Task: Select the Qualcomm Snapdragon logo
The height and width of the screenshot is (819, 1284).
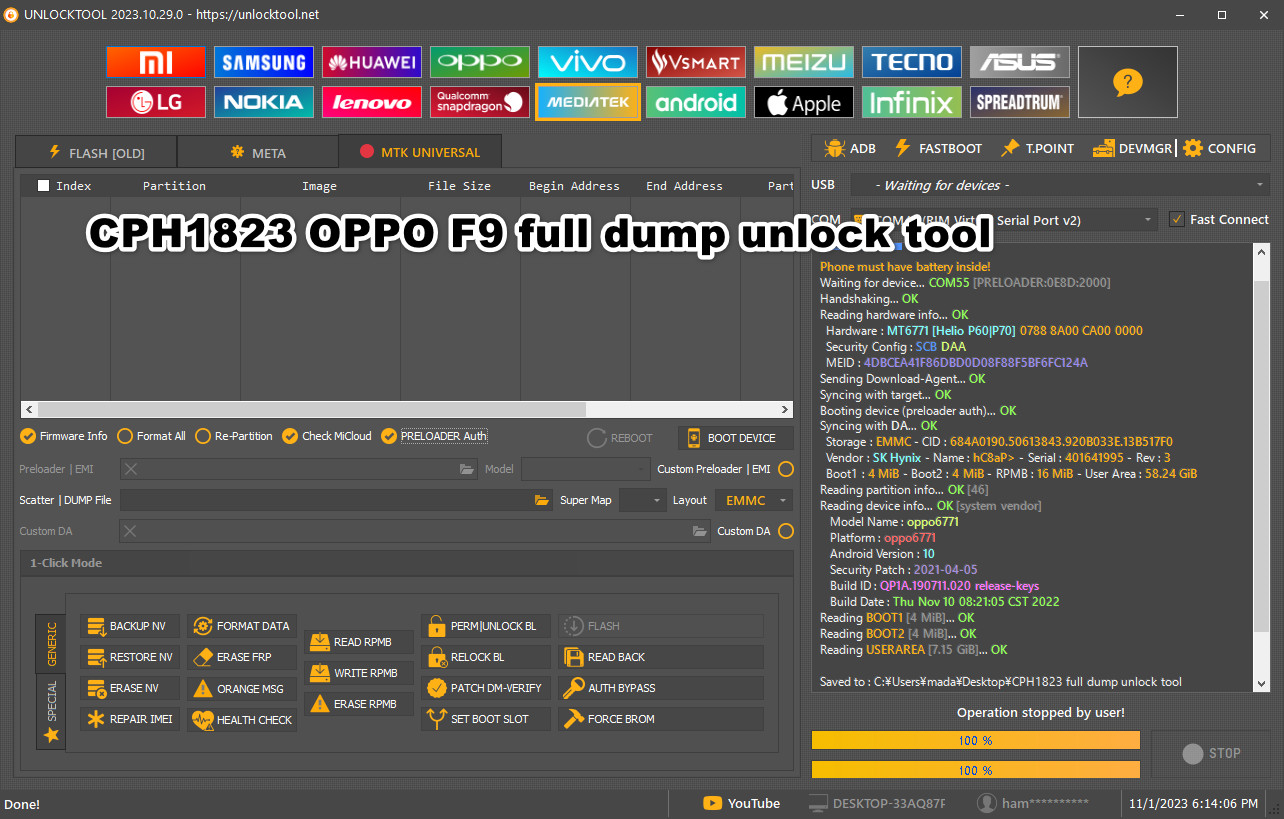Action: click(480, 102)
